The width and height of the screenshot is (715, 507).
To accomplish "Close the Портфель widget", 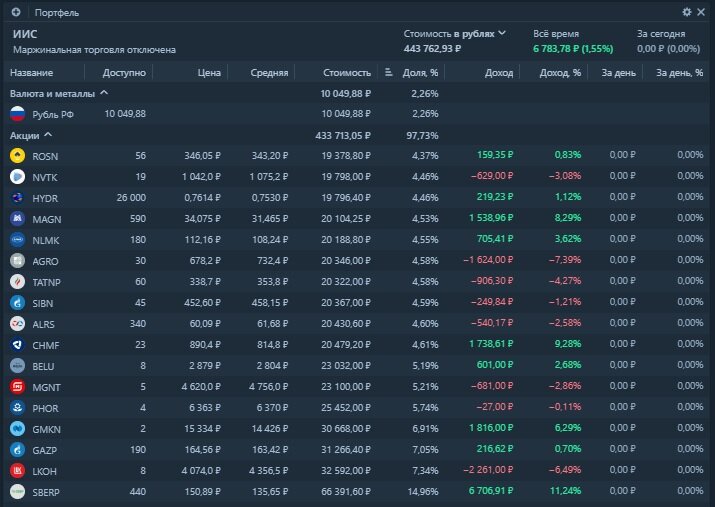I will [x=701, y=12].
